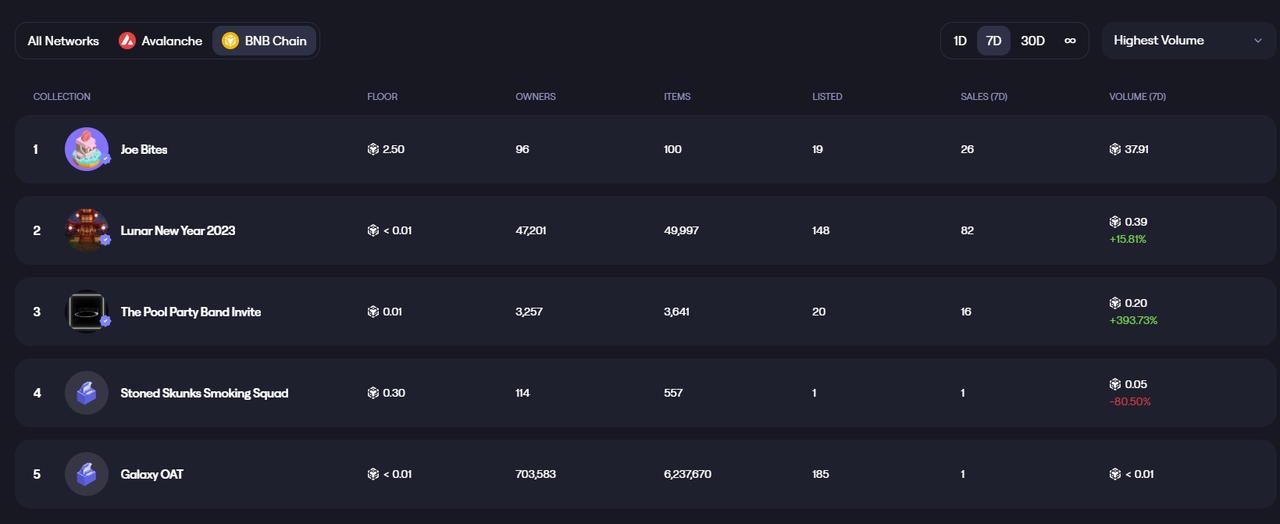Open the Joe Bites collection link
Image resolution: width=1280 pixels, height=524 pixels.
(x=144, y=149)
